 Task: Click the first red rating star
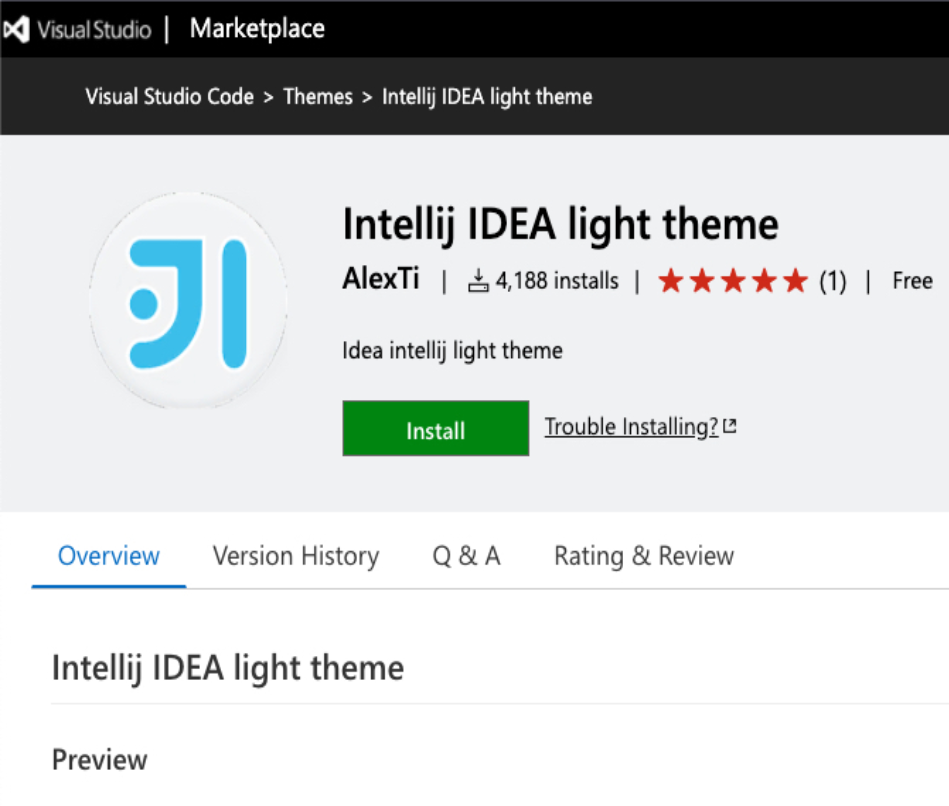tap(670, 282)
